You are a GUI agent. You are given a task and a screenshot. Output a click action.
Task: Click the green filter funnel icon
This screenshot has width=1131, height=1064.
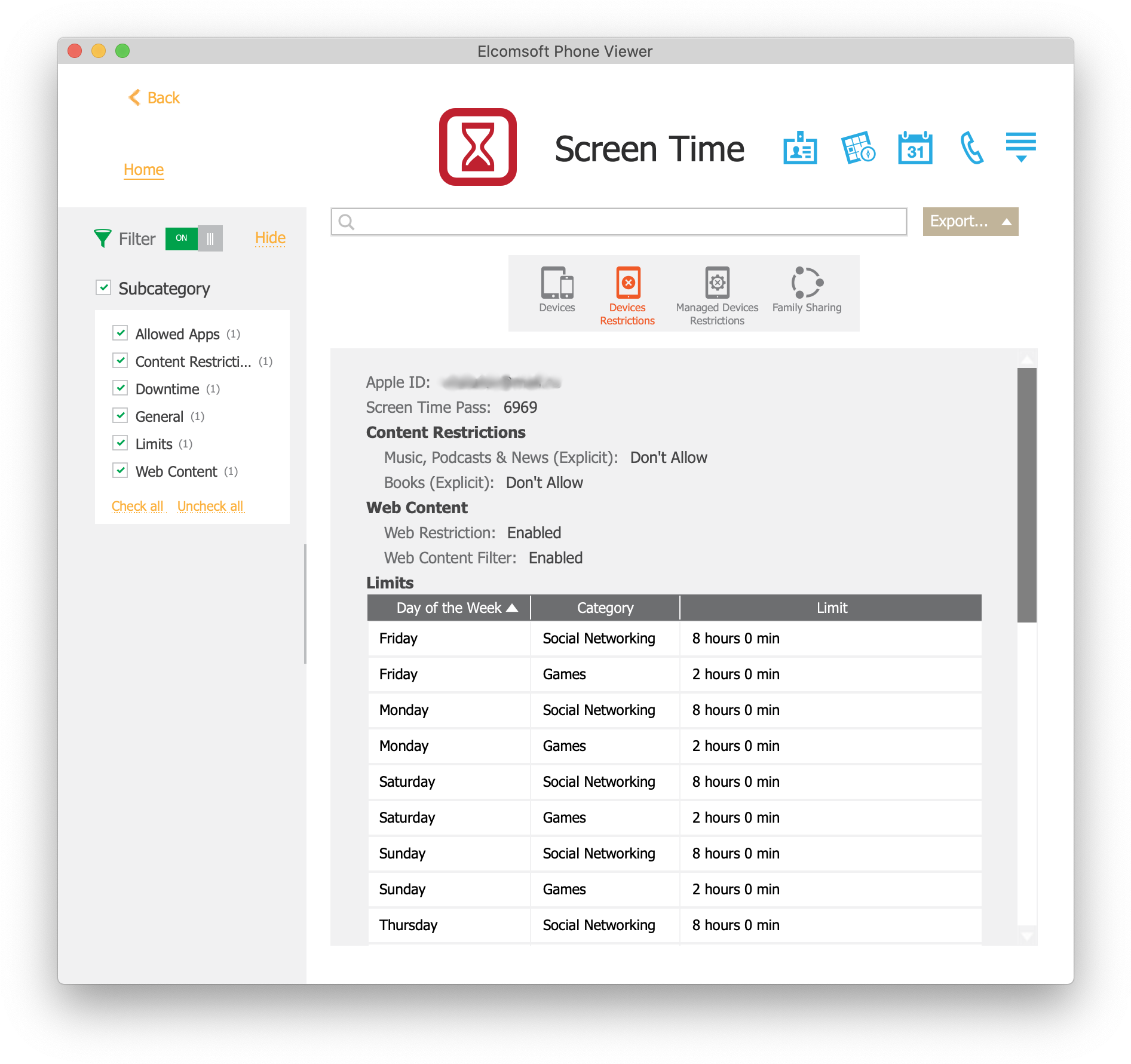[x=103, y=238]
